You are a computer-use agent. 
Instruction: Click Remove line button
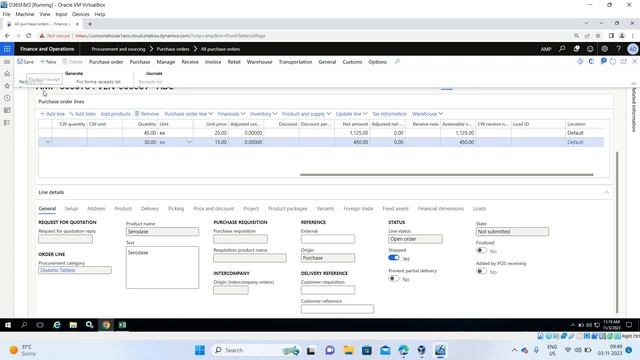[147, 114]
